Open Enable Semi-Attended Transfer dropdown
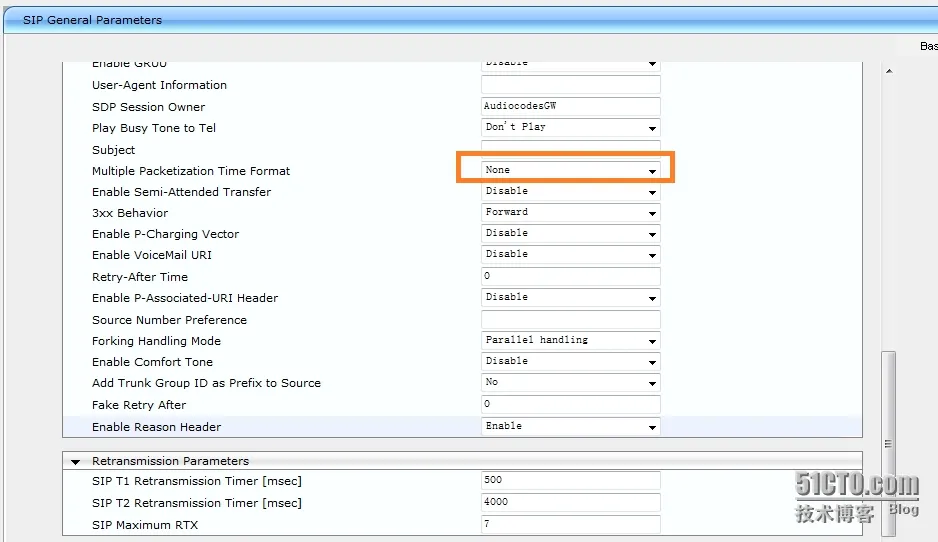Screen dimensions: 938x542 click(570, 191)
